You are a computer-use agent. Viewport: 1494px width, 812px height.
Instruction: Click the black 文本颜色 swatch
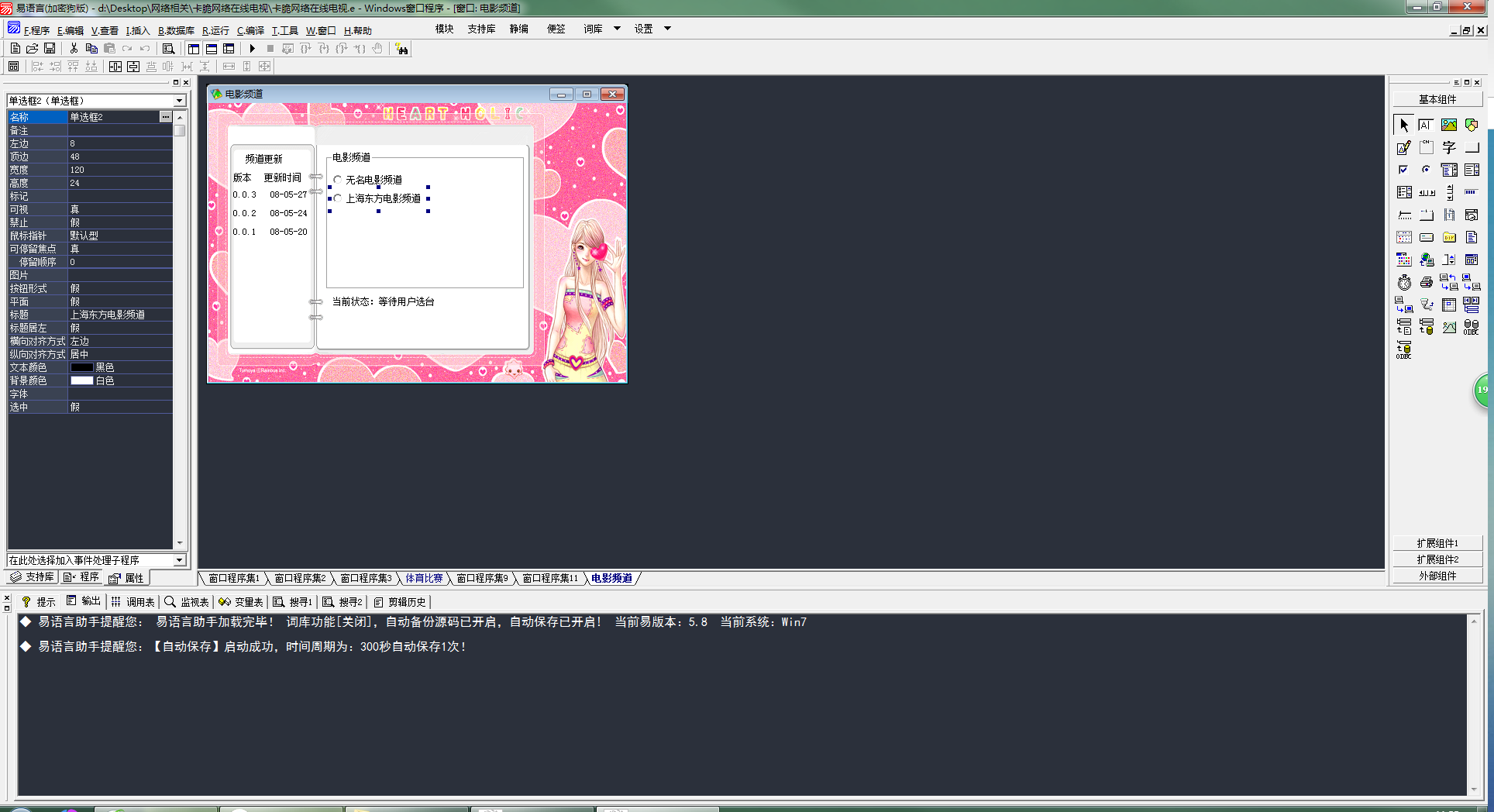tap(81, 367)
